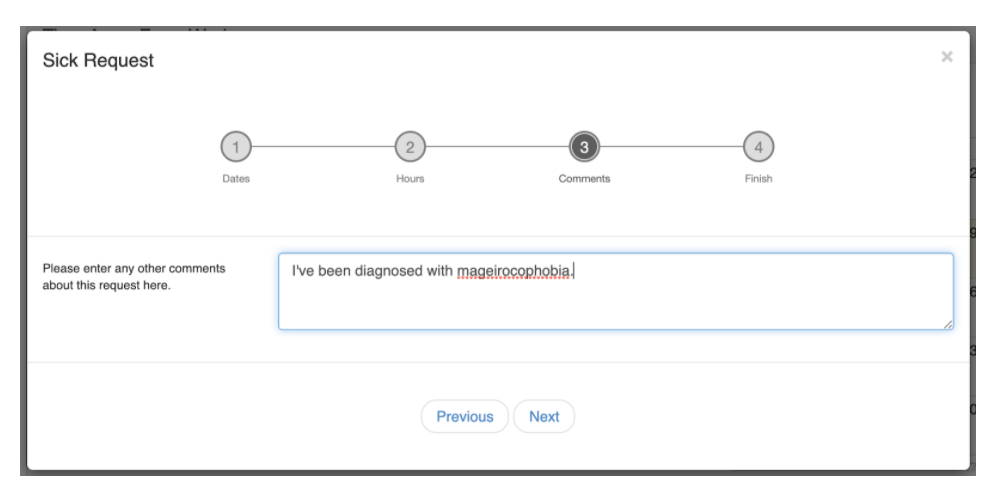Click the step 1 circle

coord(234,147)
